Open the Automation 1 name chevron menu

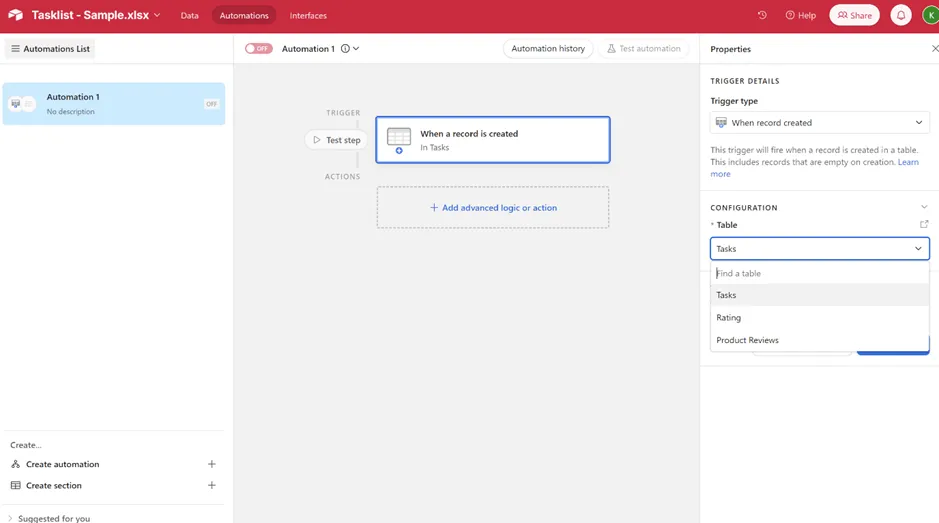pos(356,49)
